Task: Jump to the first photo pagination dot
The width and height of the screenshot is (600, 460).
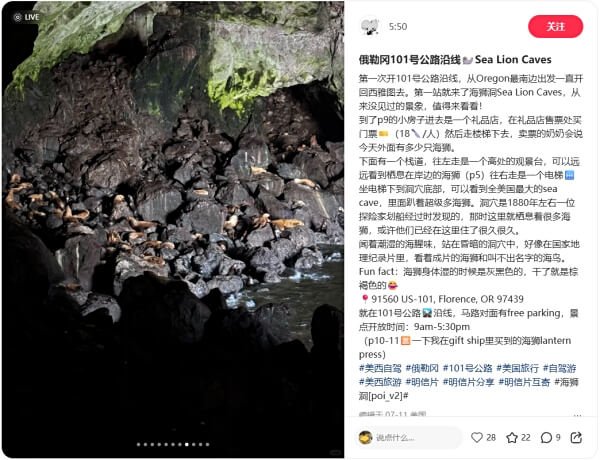Action: (x=139, y=444)
